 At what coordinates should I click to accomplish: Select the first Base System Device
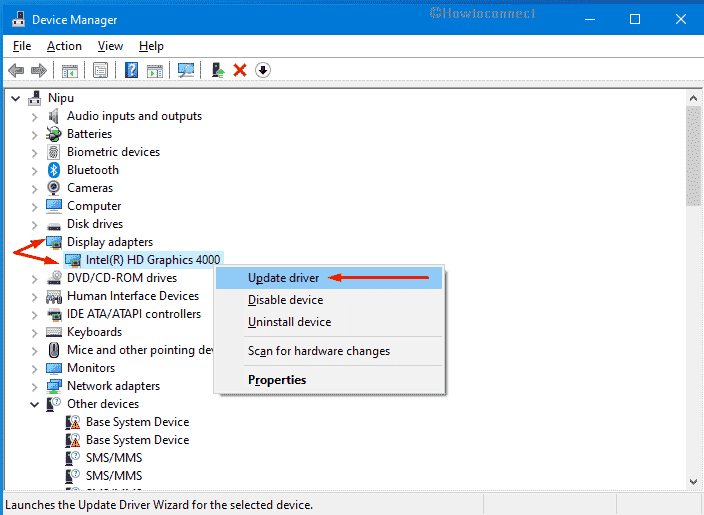coord(137,422)
